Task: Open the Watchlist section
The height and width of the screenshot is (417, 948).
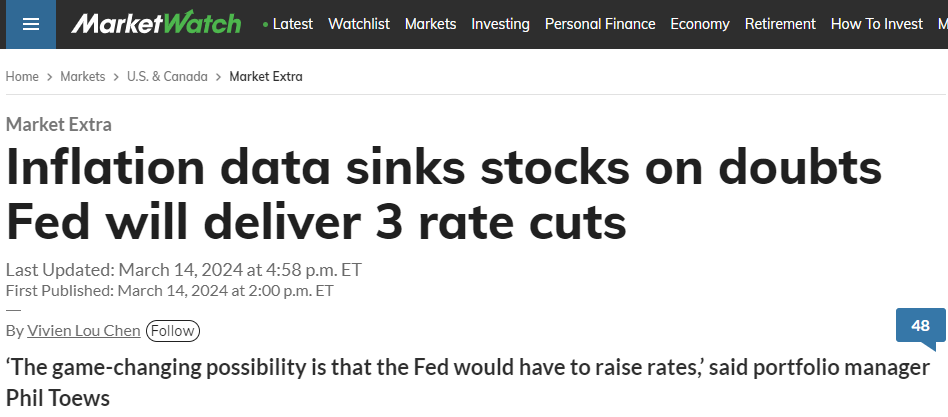Action: pos(359,24)
